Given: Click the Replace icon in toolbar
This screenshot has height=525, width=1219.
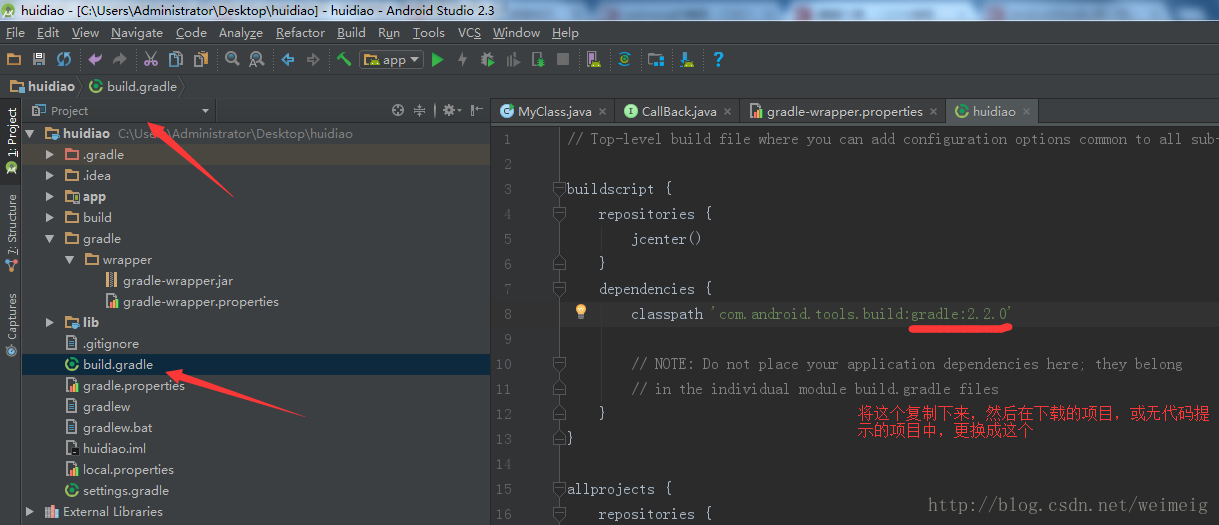Looking at the screenshot, I should pos(257,60).
